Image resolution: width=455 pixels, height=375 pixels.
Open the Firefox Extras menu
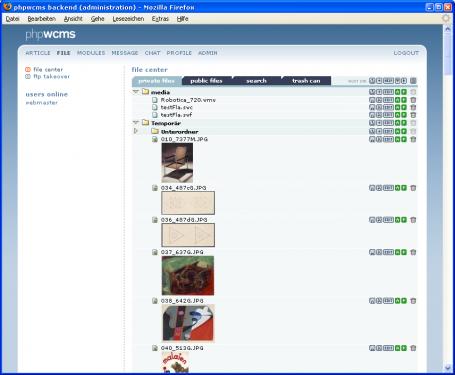160,19
